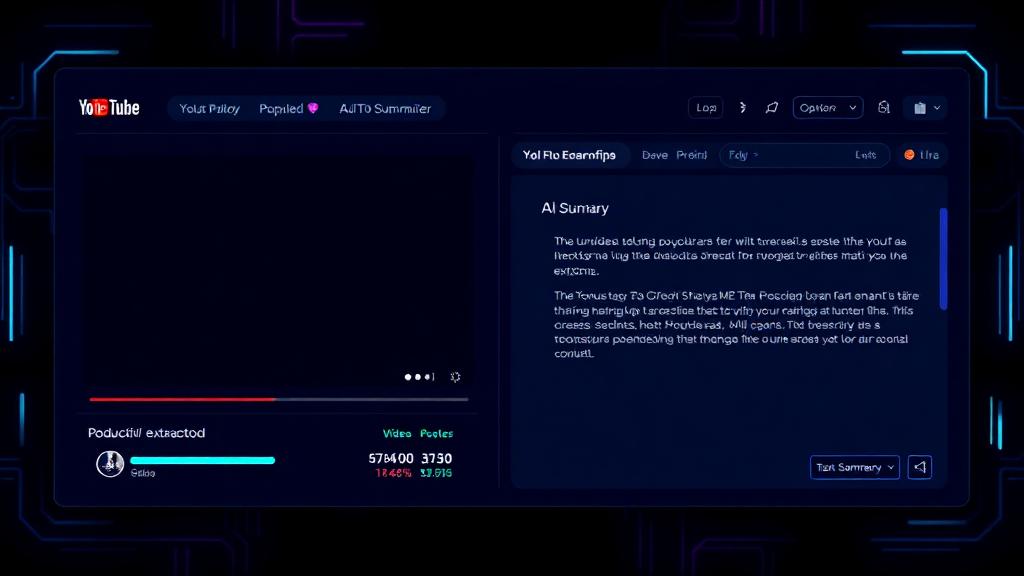Screen dimensions: 1024x576
Task: Click the chevron icon next to Lop
Action: tap(743, 108)
